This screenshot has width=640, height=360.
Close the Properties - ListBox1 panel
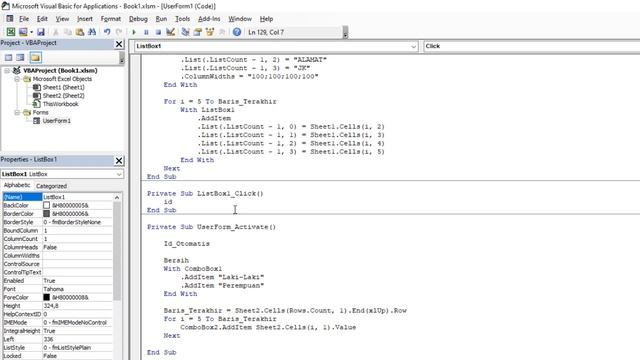119,160
